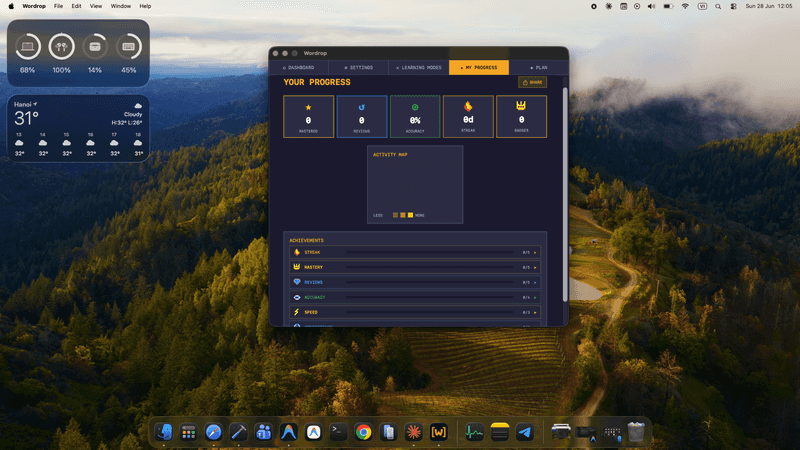This screenshot has width=800, height=450.
Task: Open Control Center in menu bar
Action: click(x=733, y=6)
